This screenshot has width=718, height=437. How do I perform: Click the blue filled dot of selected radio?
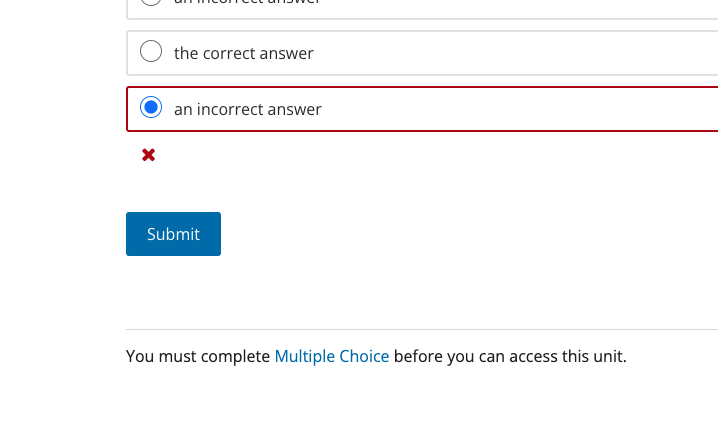click(x=151, y=107)
